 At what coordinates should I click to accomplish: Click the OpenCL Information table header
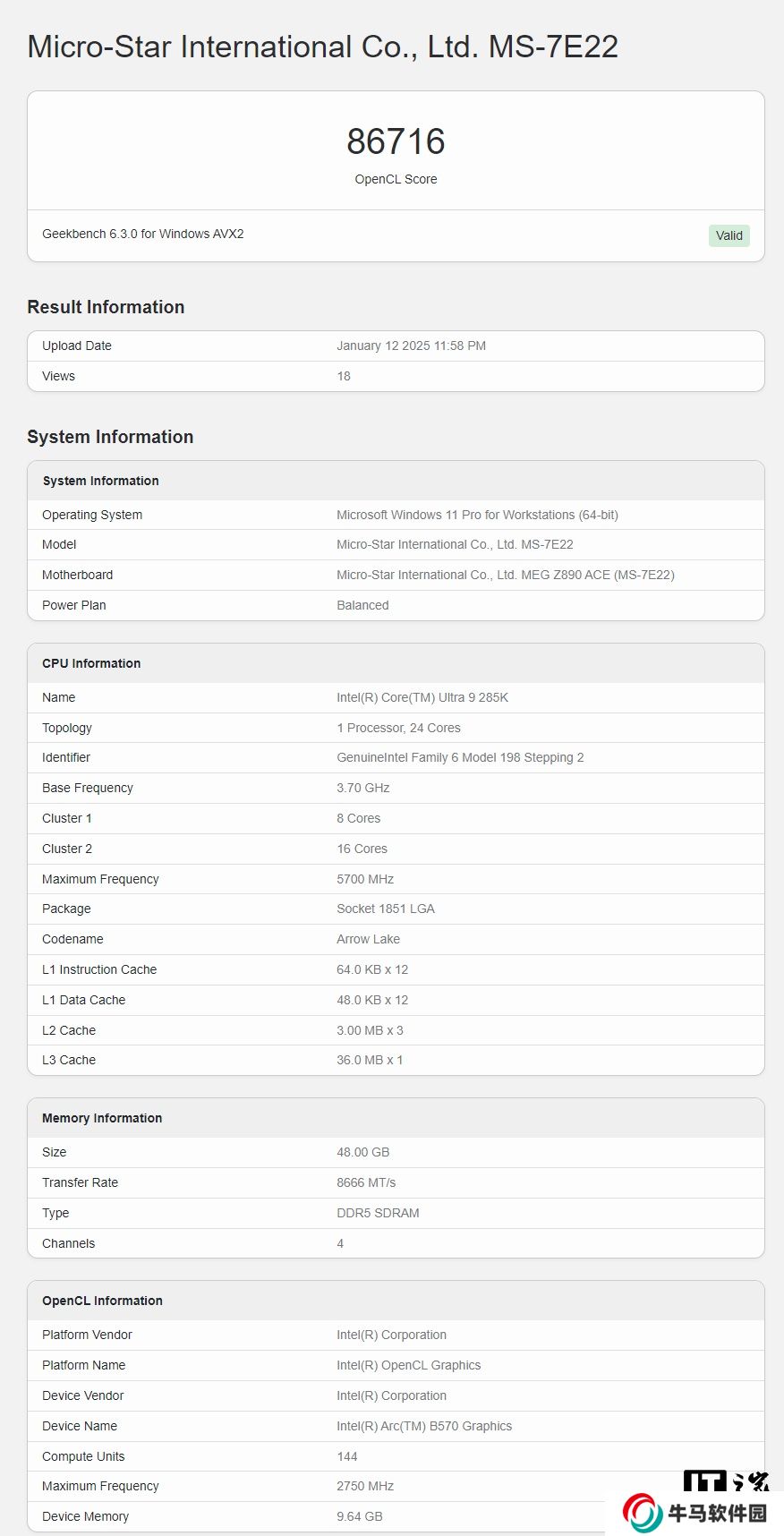(x=102, y=1301)
